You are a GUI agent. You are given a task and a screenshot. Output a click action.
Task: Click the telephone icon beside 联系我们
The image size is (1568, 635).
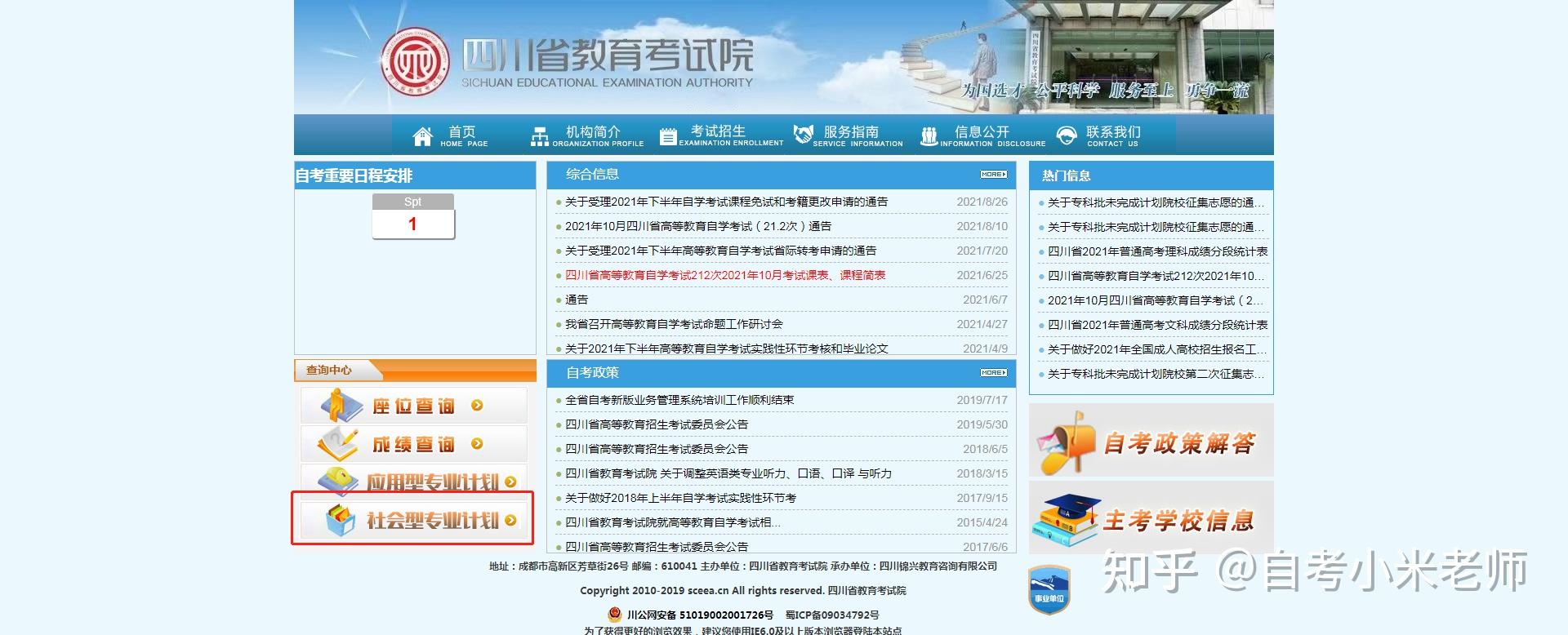click(x=1067, y=135)
